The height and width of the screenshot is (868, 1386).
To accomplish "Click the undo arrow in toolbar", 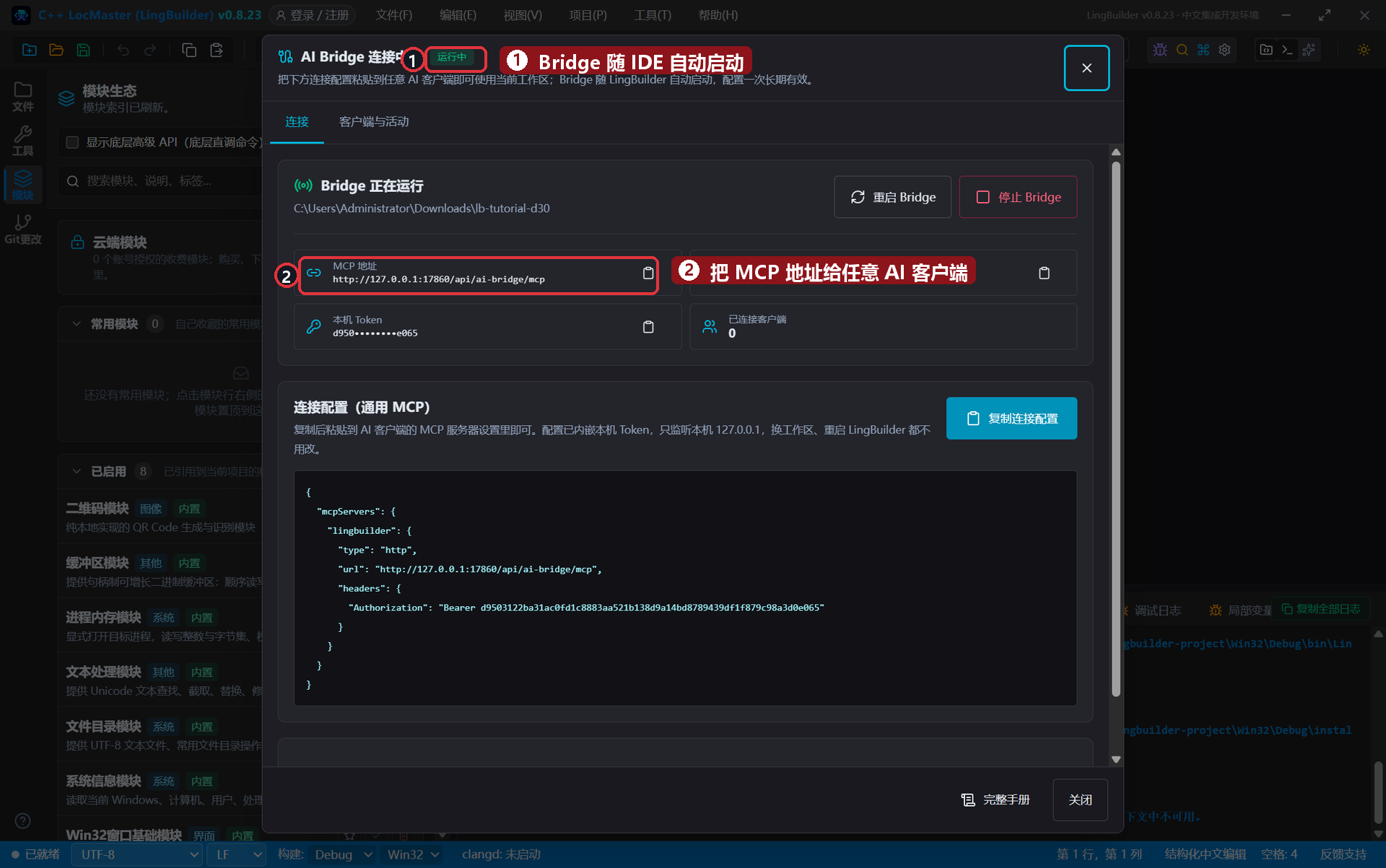I will (123, 50).
